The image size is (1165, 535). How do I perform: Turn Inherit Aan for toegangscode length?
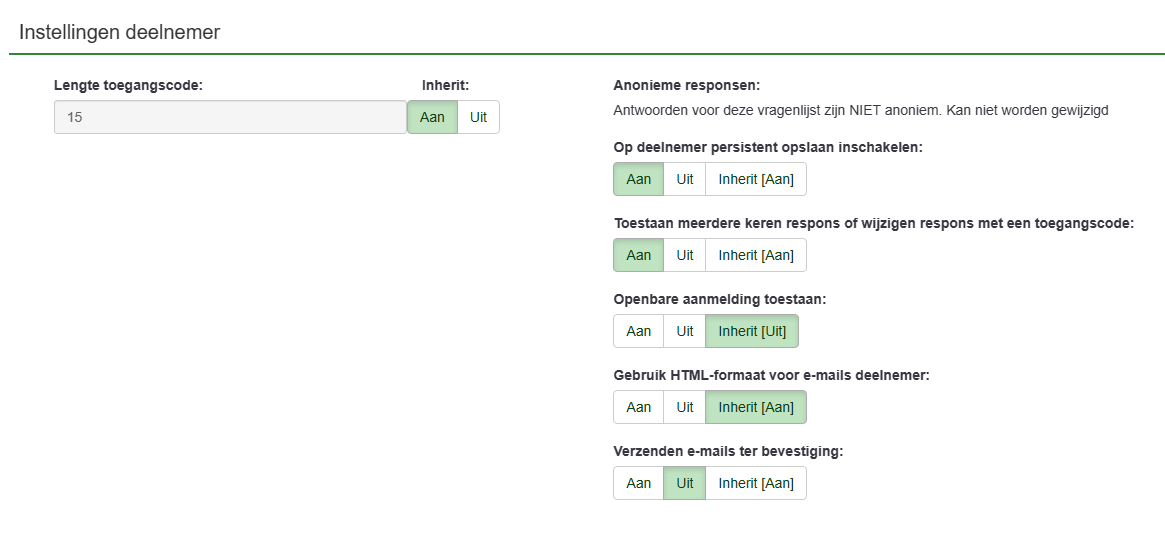[x=432, y=117]
